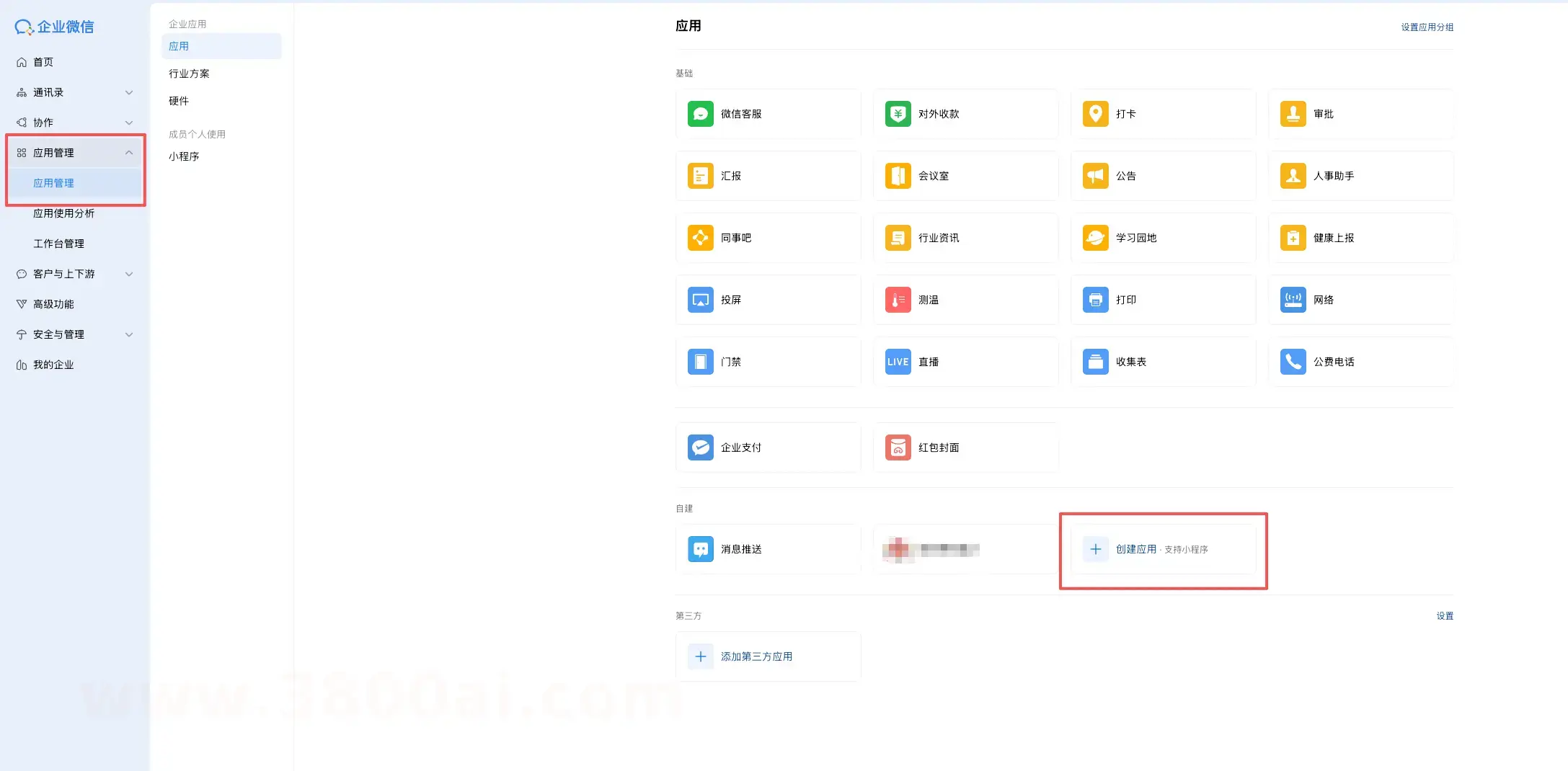Select 小程序 in the submenu

[x=184, y=156]
